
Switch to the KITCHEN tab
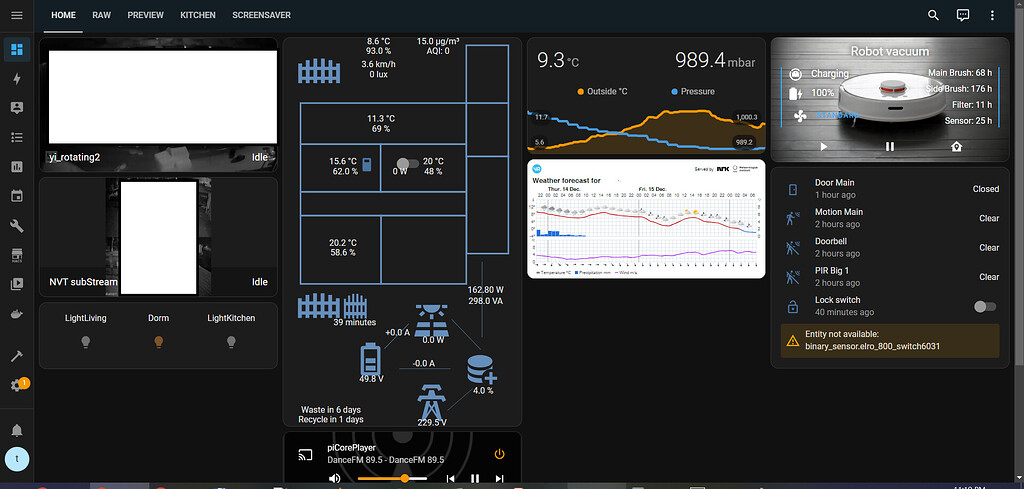pos(198,15)
